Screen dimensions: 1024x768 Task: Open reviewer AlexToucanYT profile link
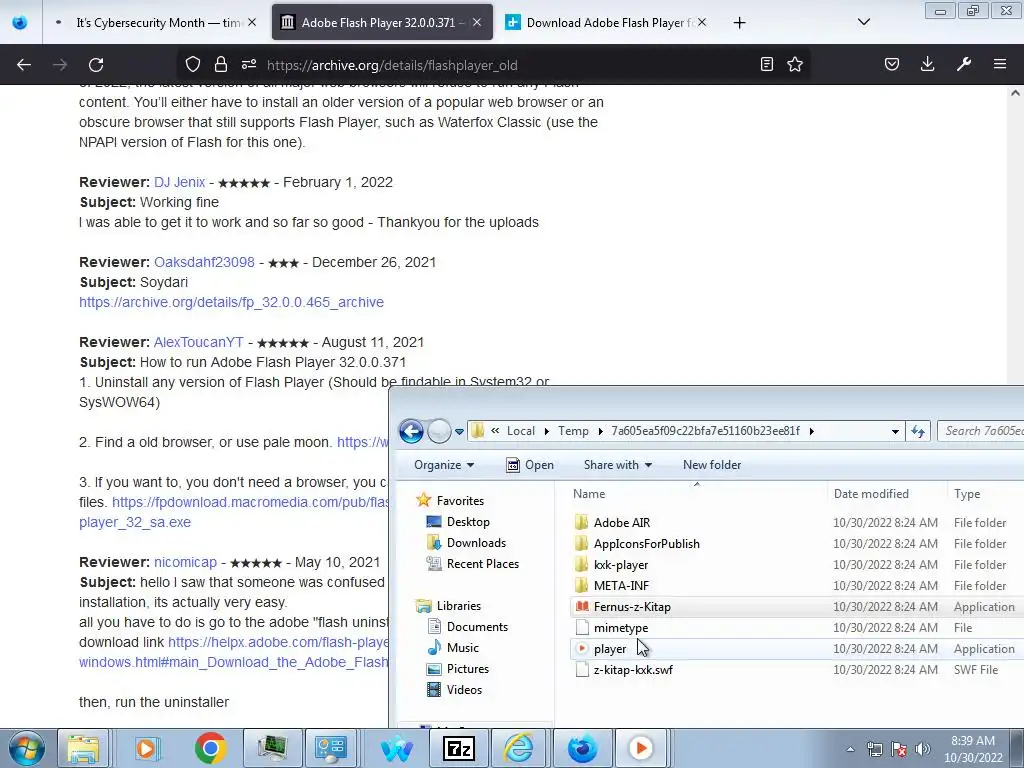click(199, 342)
